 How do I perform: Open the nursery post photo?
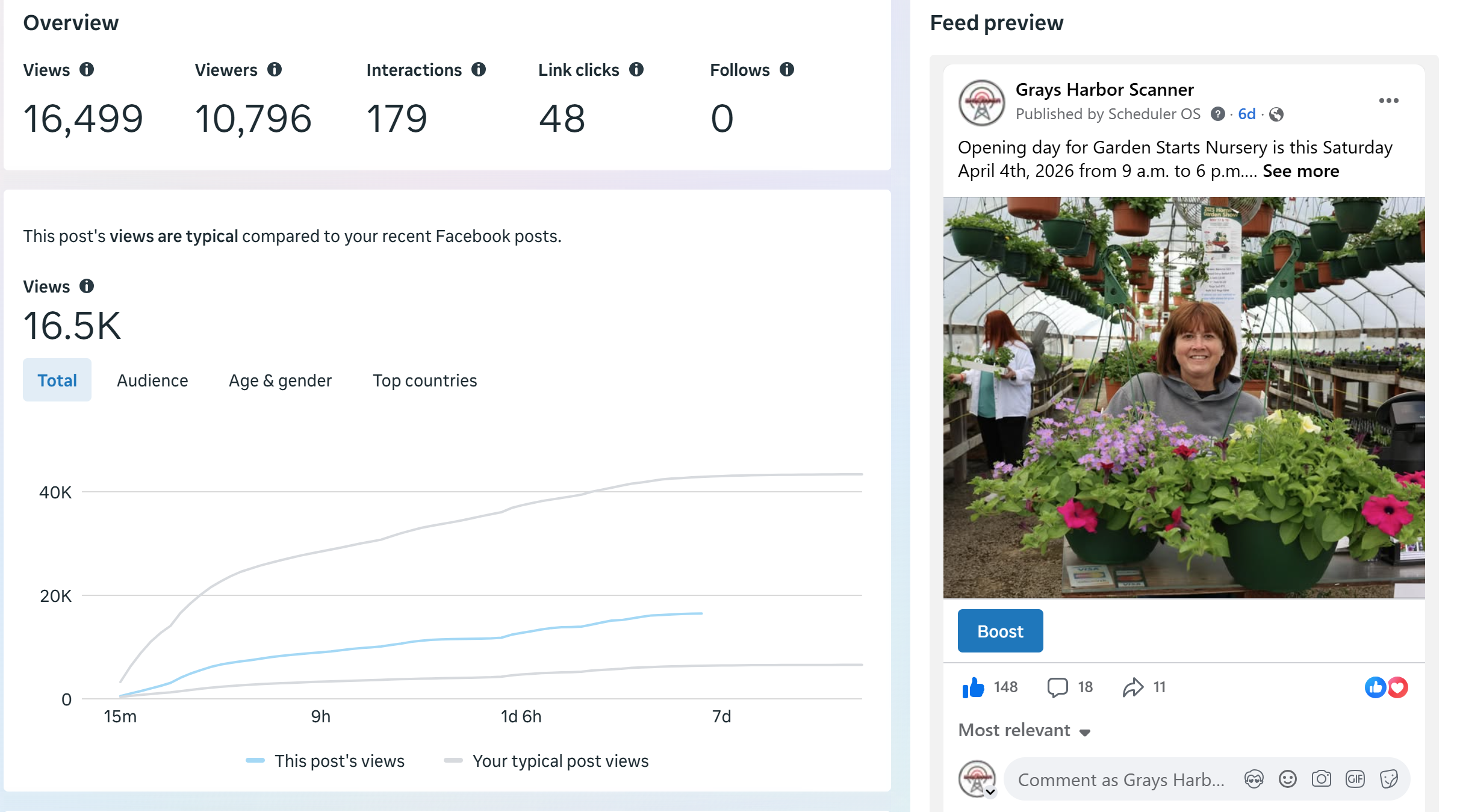(1184, 397)
